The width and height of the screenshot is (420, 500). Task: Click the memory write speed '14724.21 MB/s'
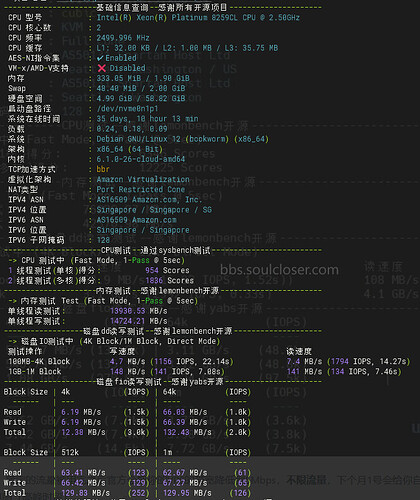click(139, 321)
